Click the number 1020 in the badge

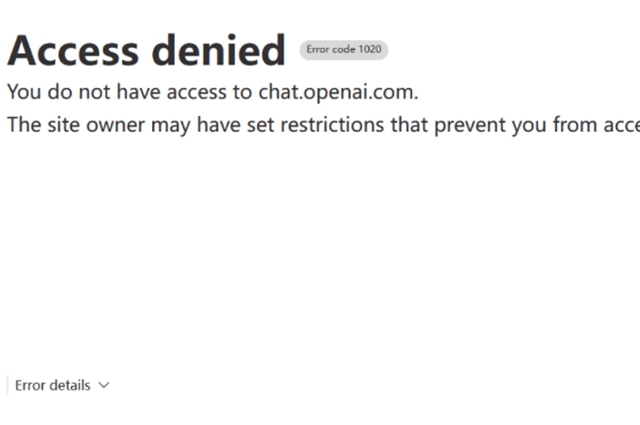(x=369, y=49)
